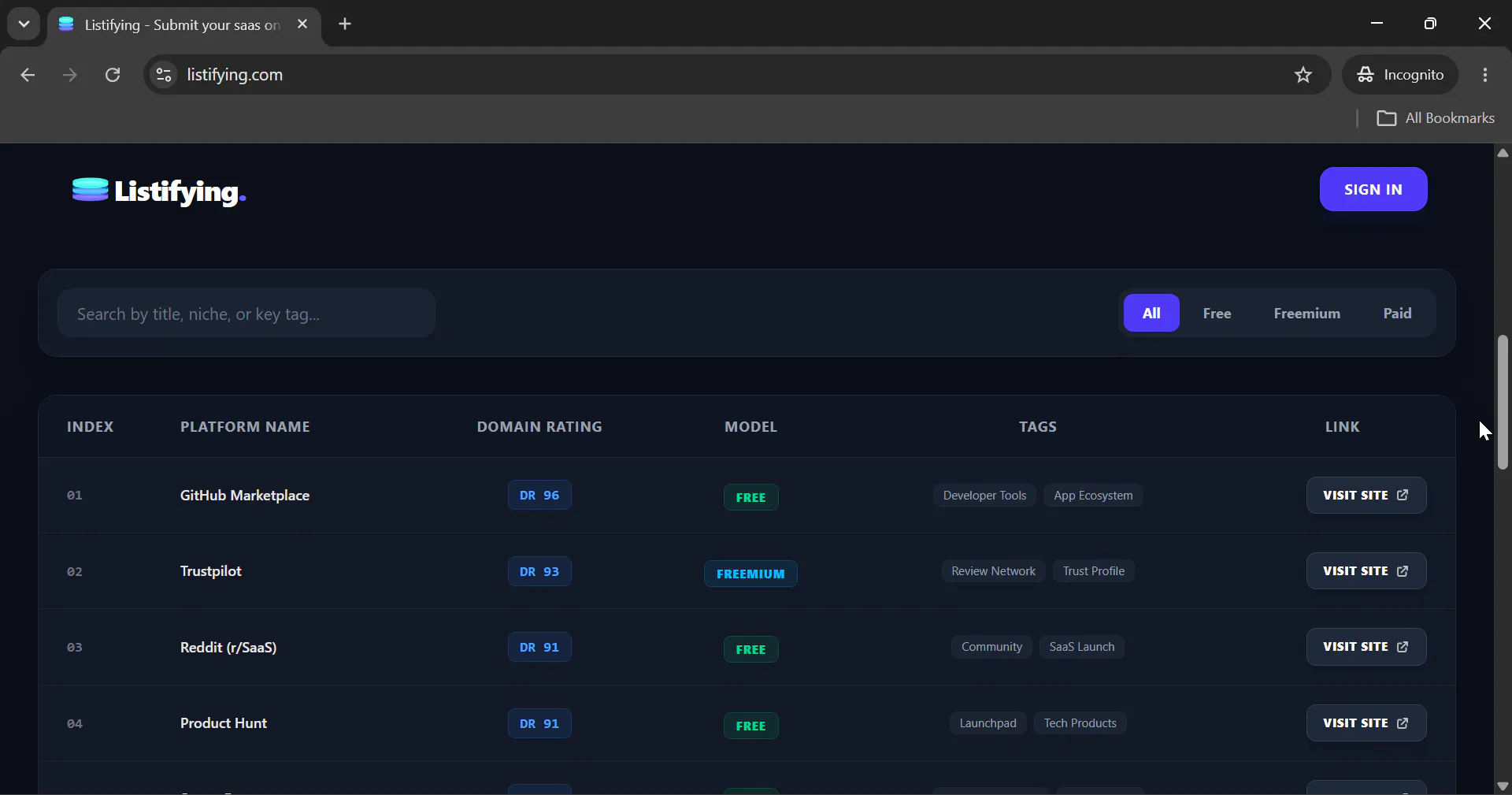Click the DR 96 rating badge

[x=539, y=496]
